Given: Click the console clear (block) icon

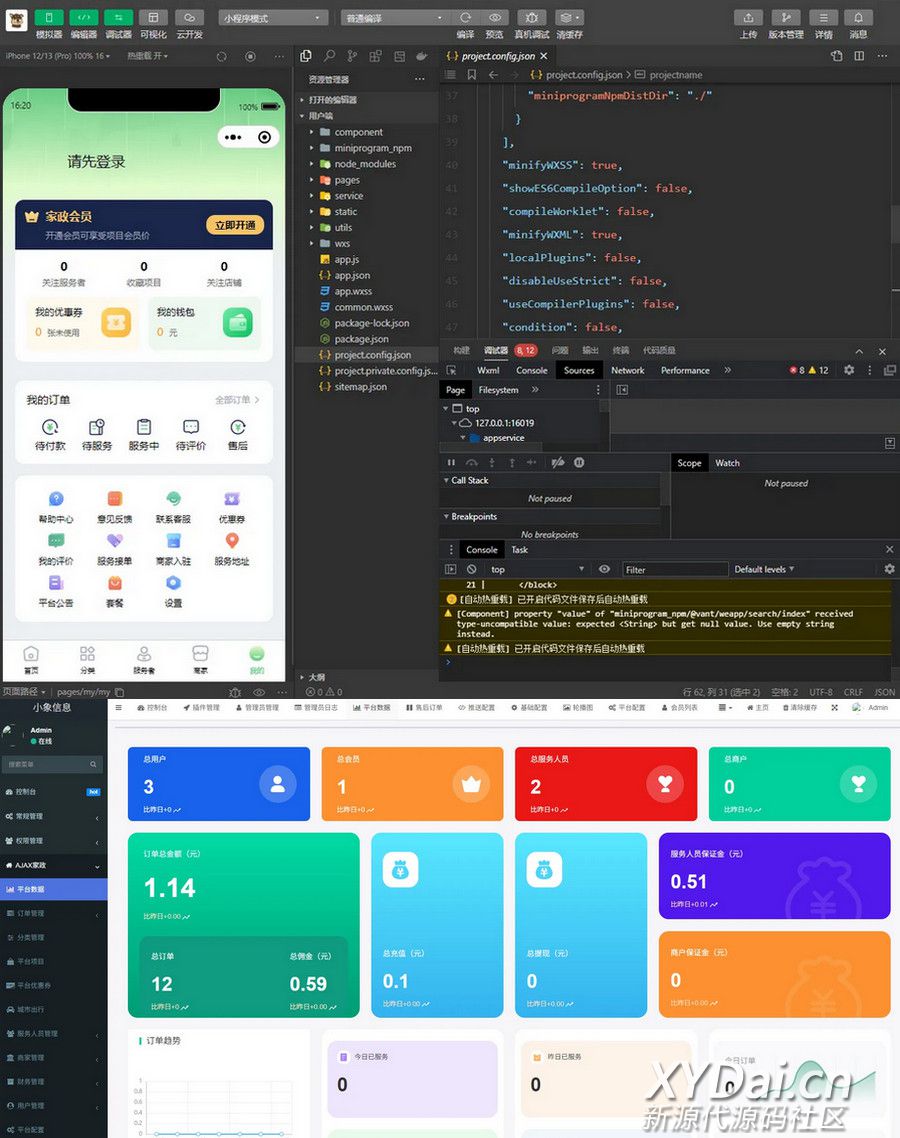Looking at the screenshot, I should click(x=471, y=569).
